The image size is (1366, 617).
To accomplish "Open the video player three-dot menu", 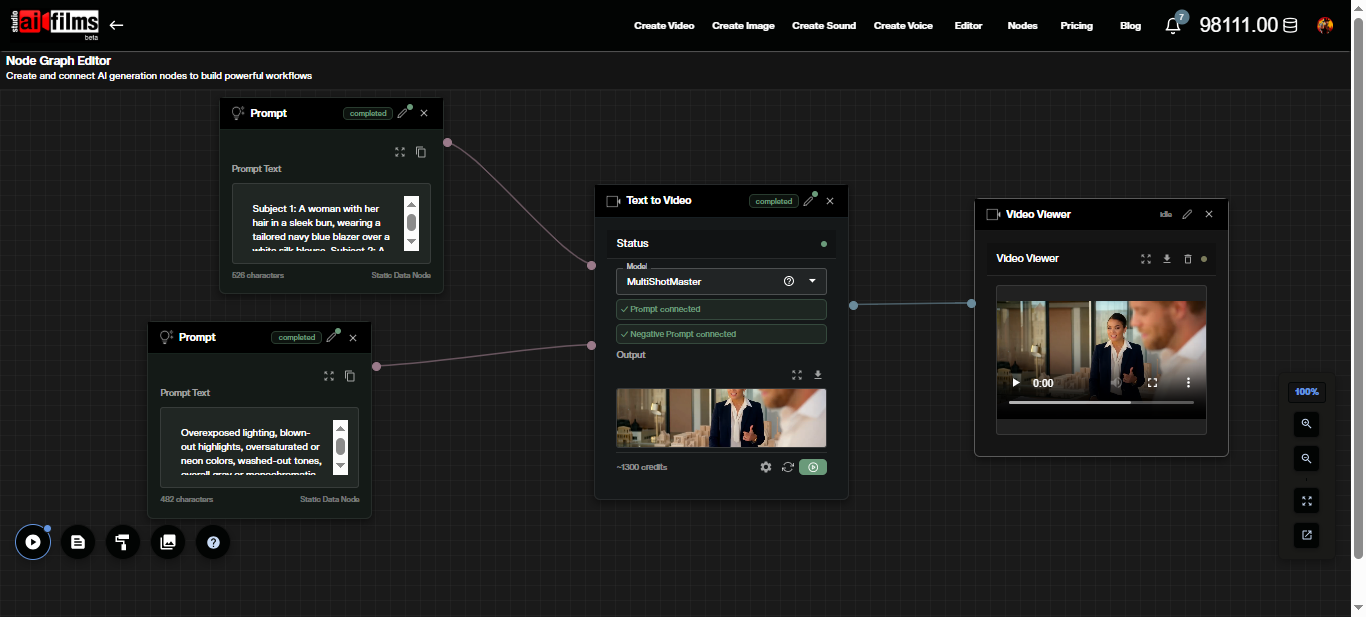I will pos(1188,382).
